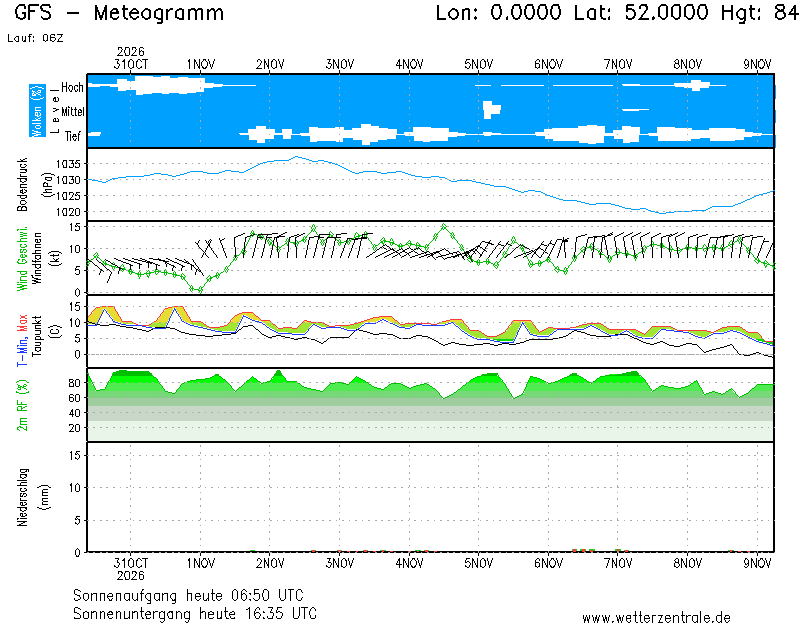This screenshot has width=800, height=625.
Task: Click the 31OCT label on the upper date axis
Action: [x=131, y=64]
